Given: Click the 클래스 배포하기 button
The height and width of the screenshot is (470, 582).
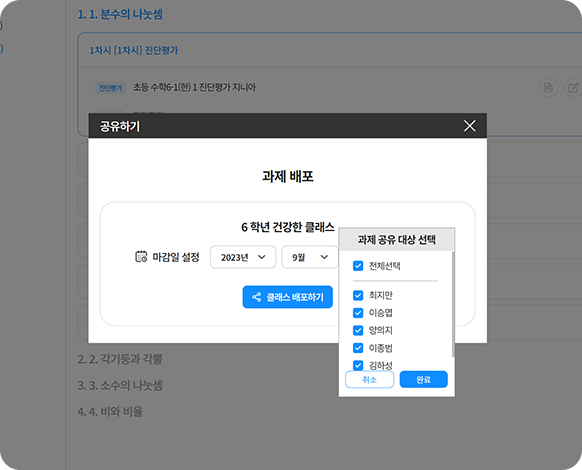Looking at the screenshot, I should (x=288, y=297).
